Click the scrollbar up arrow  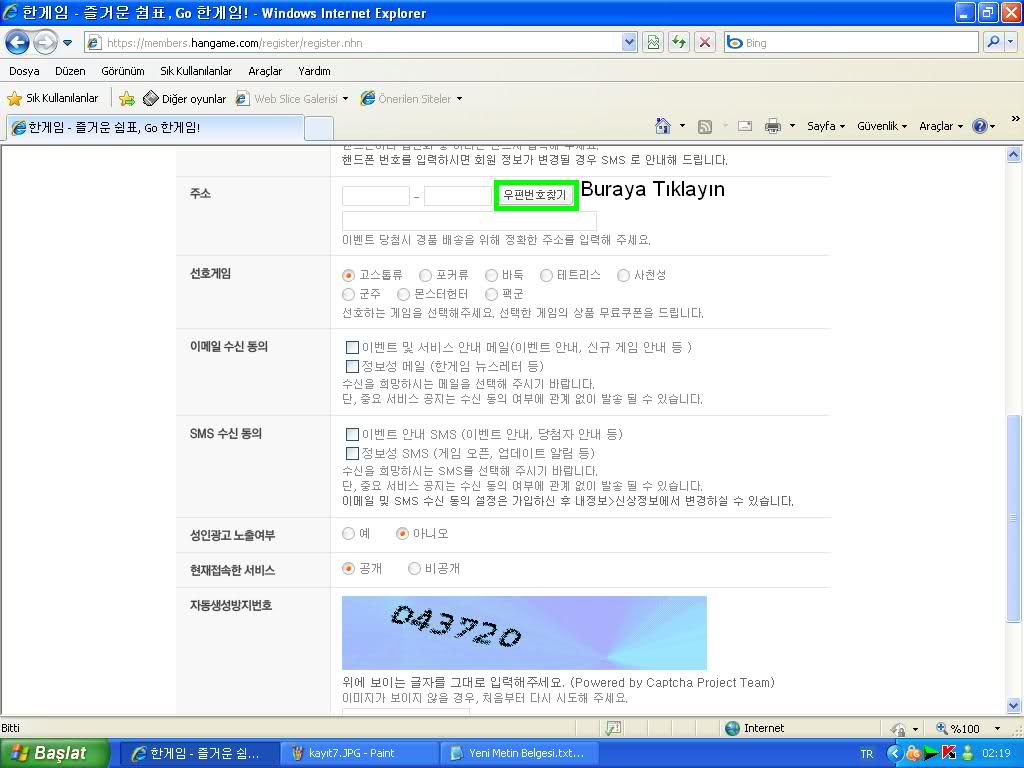[x=1013, y=155]
